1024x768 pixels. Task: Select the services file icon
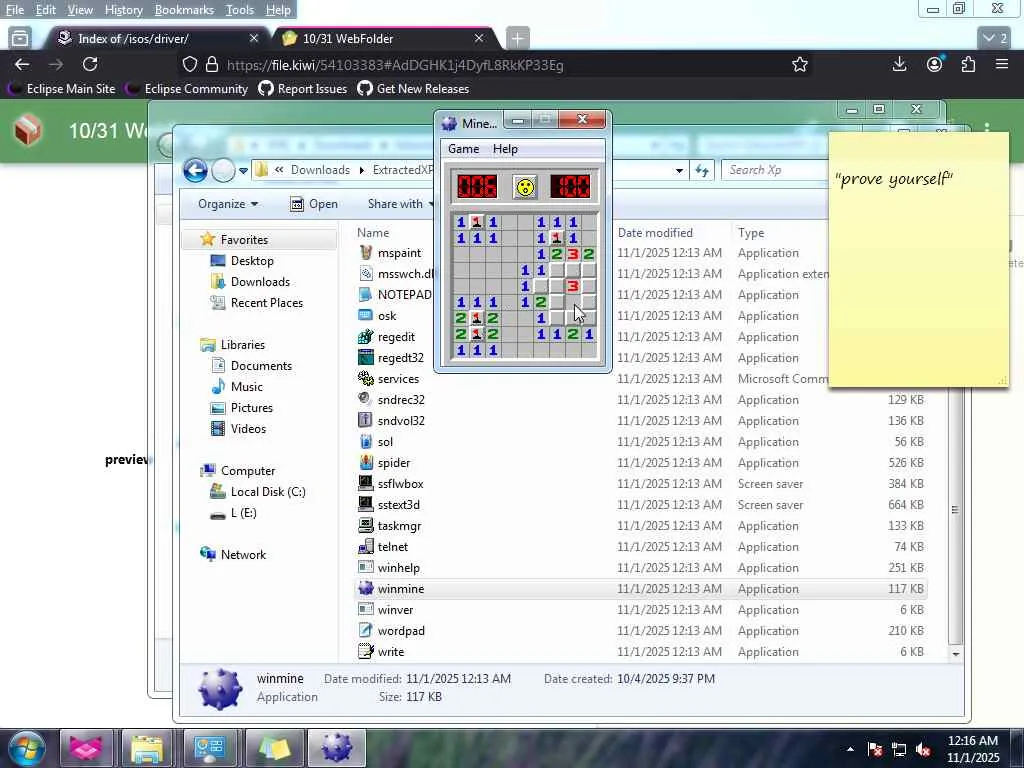(366, 379)
